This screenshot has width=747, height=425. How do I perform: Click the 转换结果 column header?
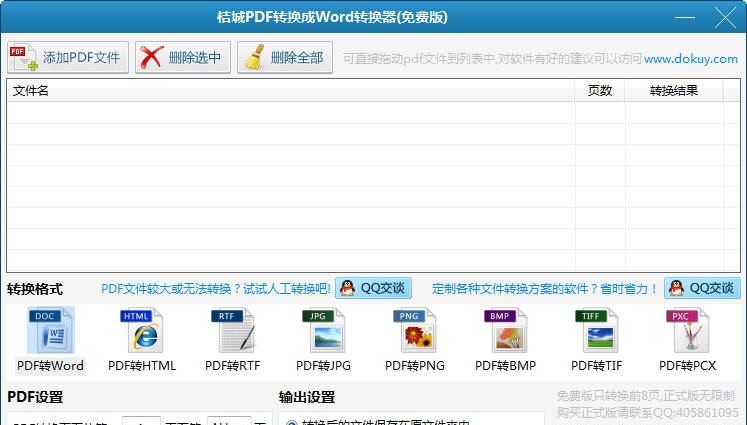pyautogui.click(x=674, y=91)
